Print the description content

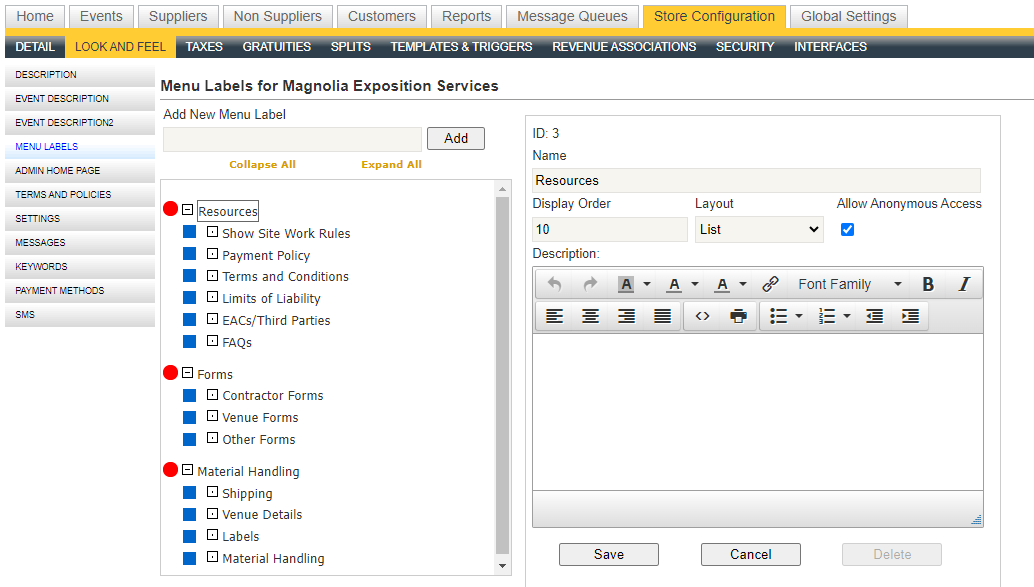(x=738, y=316)
